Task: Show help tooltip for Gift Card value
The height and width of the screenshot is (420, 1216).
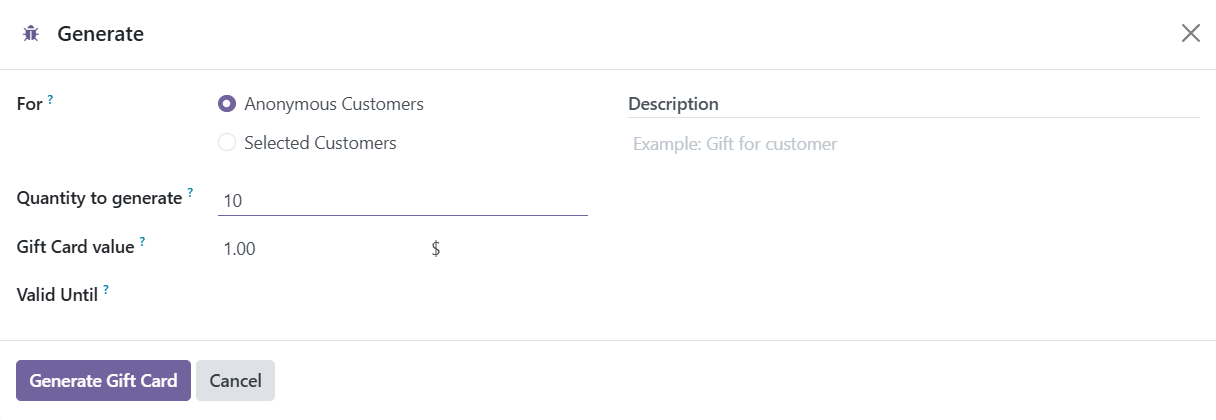Action: tap(142, 241)
